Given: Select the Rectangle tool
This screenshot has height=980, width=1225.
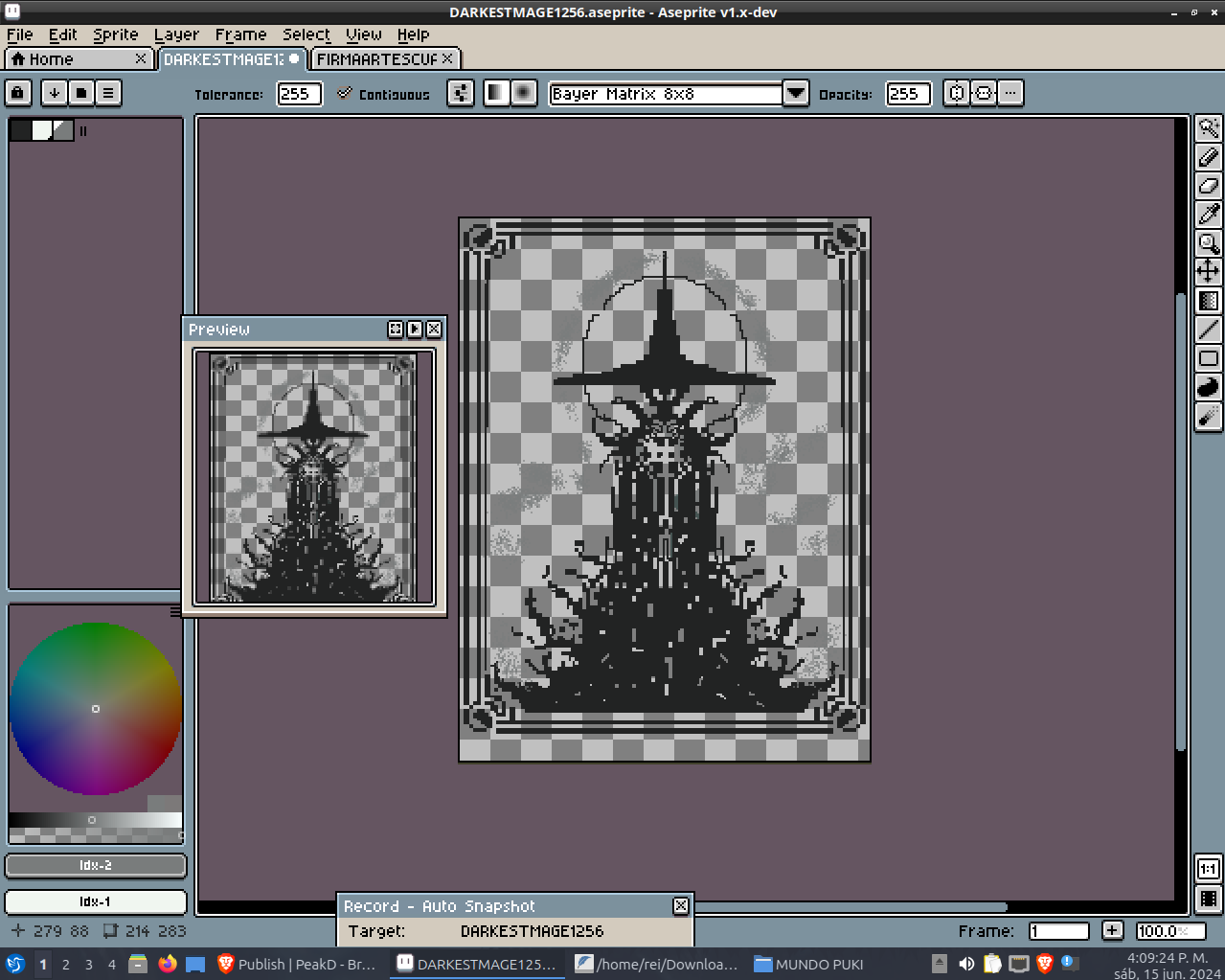Looking at the screenshot, I should pyautogui.click(x=1209, y=358).
